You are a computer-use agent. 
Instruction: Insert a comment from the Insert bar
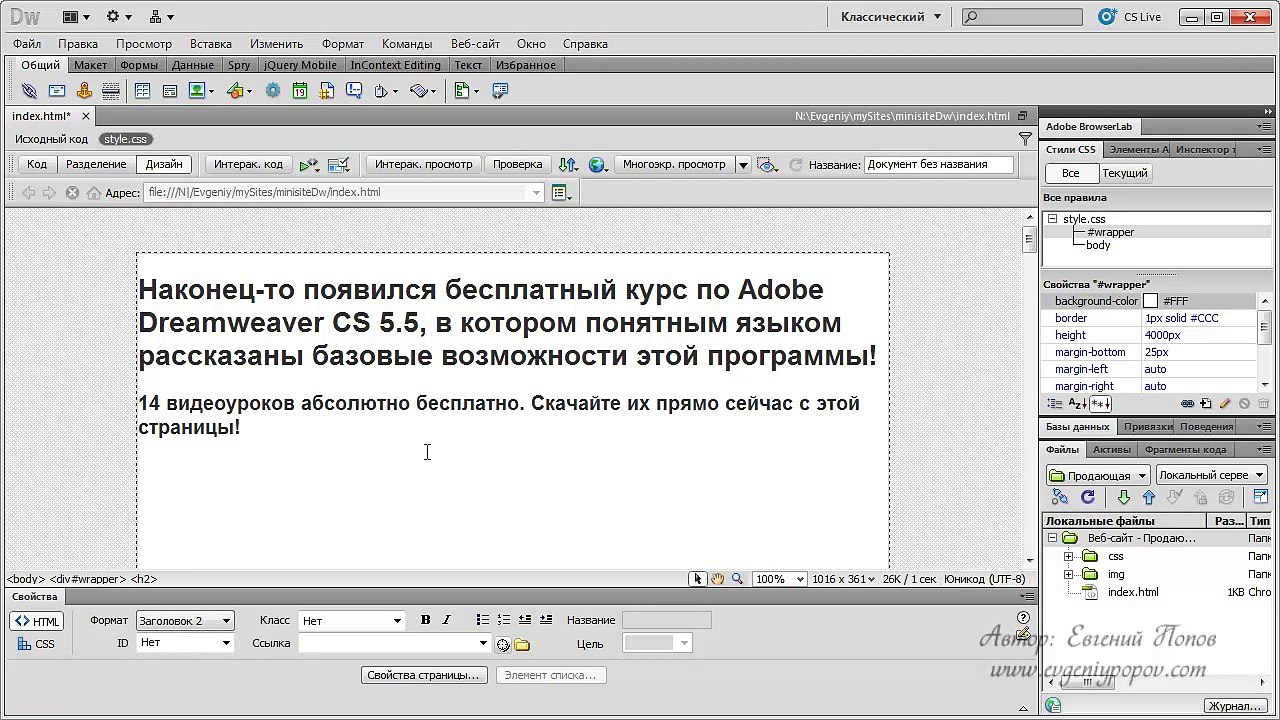(354, 91)
